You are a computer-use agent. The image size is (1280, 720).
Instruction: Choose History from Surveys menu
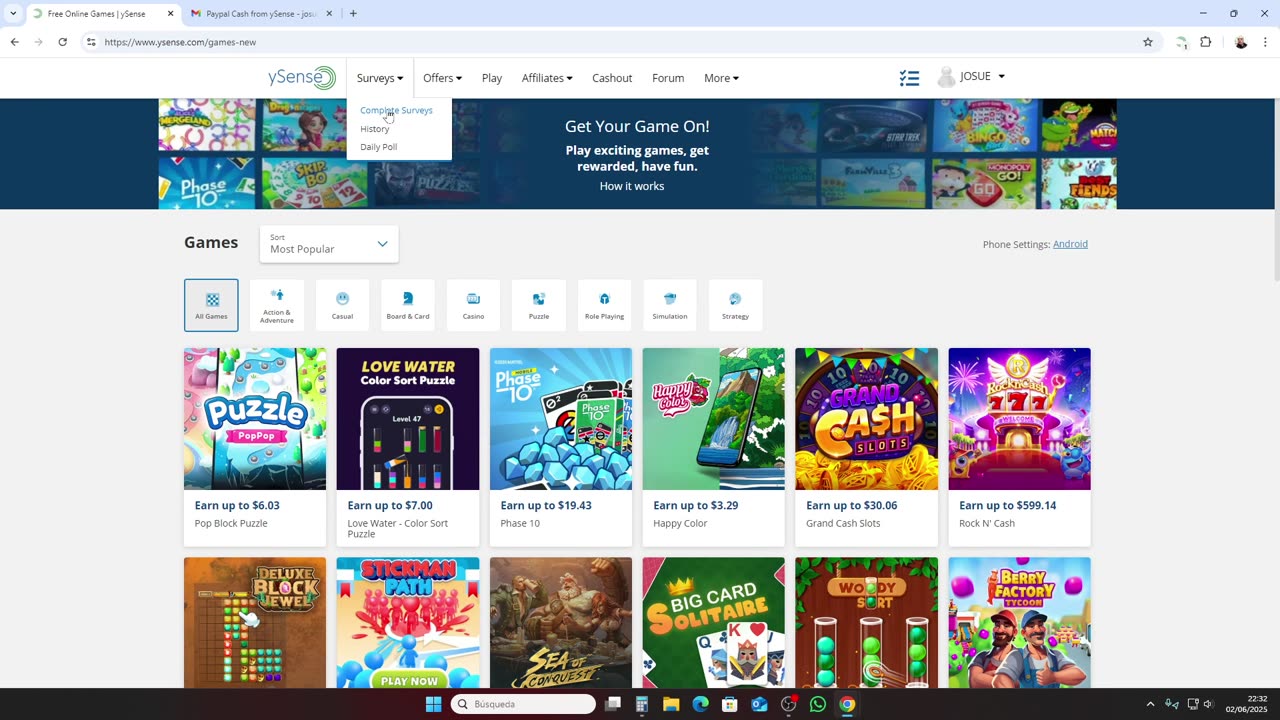375,129
